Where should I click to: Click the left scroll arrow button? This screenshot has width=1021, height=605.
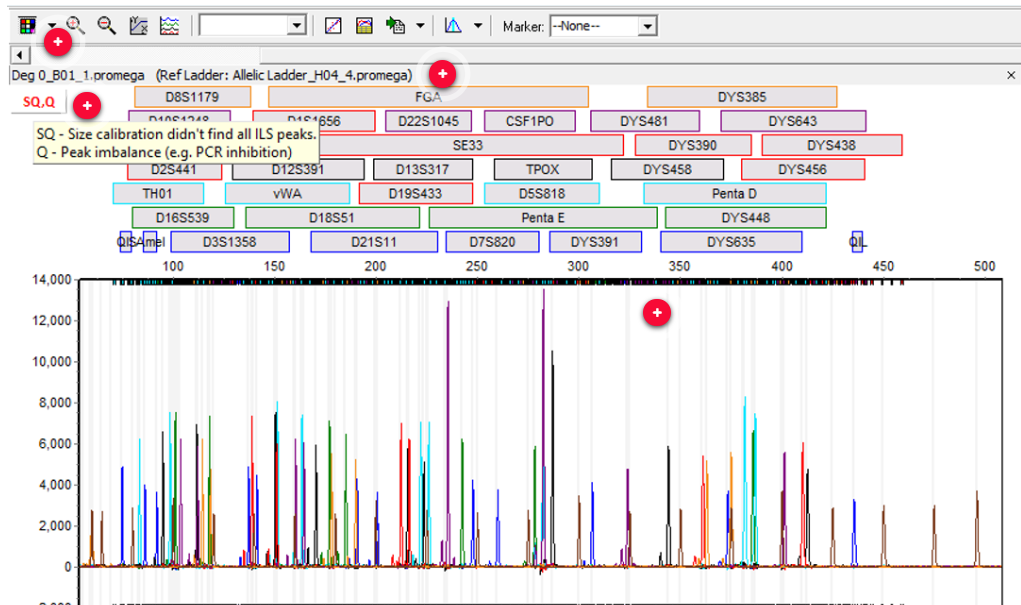click(20, 55)
